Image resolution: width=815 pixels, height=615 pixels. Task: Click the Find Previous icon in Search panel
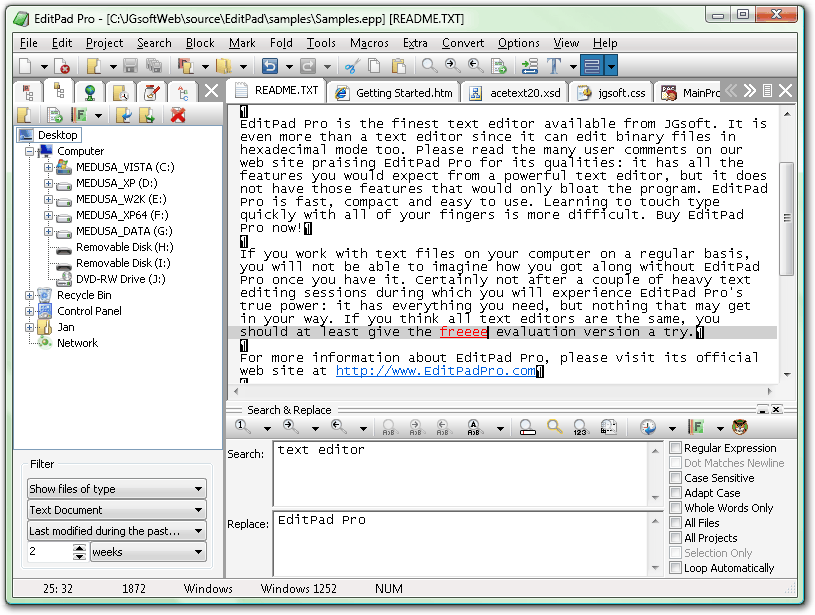(339, 427)
